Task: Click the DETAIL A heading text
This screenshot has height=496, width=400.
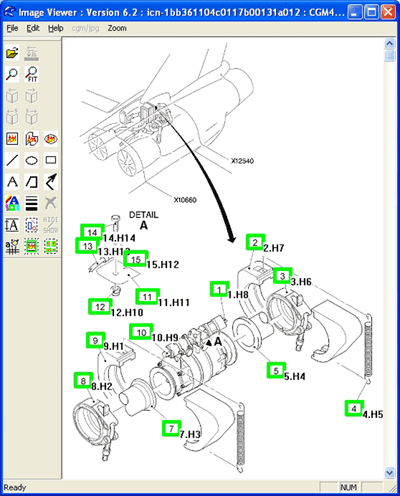Action: pyautogui.click(x=144, y=220)
